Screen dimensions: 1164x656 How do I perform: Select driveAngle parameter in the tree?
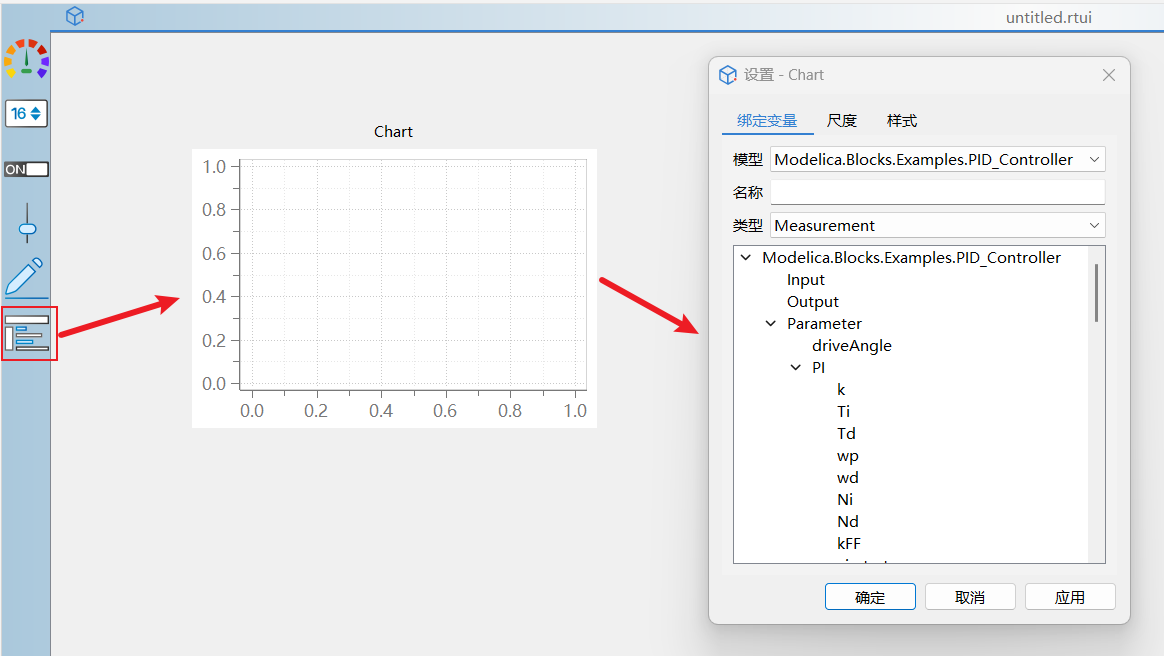[851, 346]
